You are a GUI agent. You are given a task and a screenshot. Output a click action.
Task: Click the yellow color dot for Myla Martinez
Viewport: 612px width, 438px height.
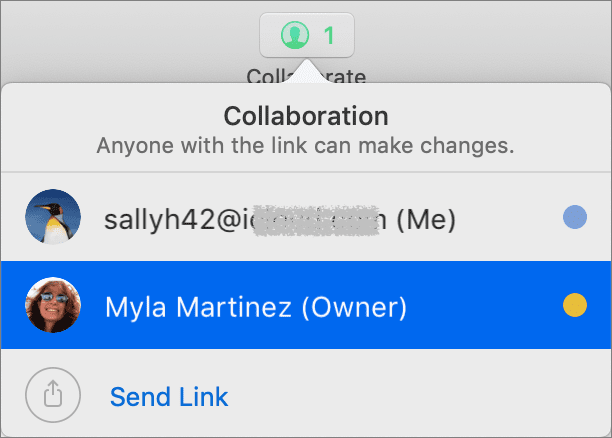pos(575,305)
